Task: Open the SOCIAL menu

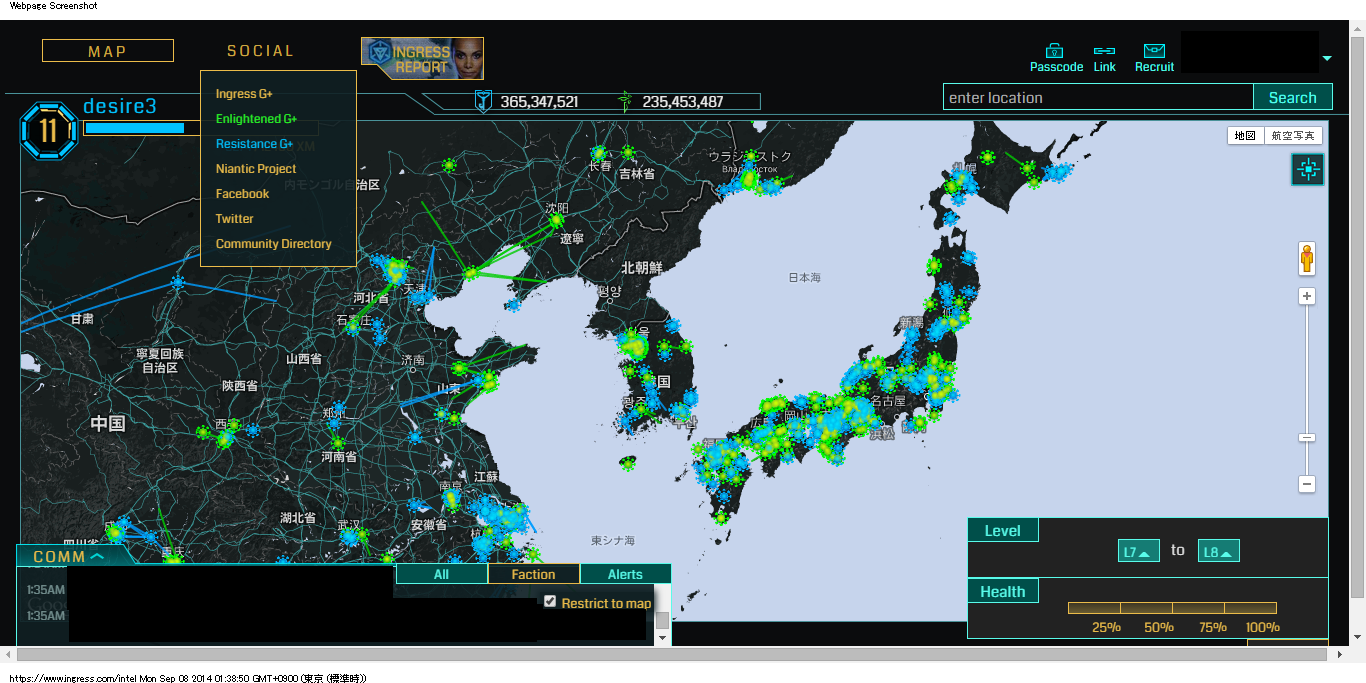Action: click(x=260, y=51)
